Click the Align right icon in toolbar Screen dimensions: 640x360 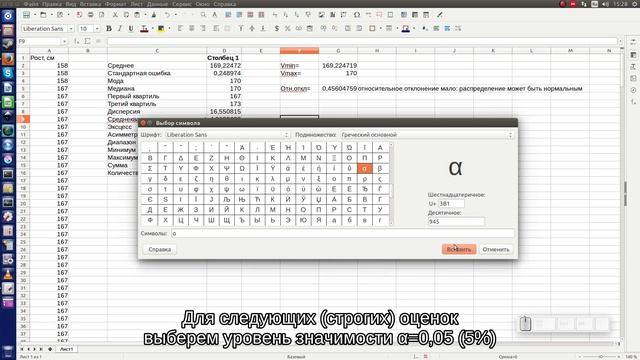click(x=203, y=29)
